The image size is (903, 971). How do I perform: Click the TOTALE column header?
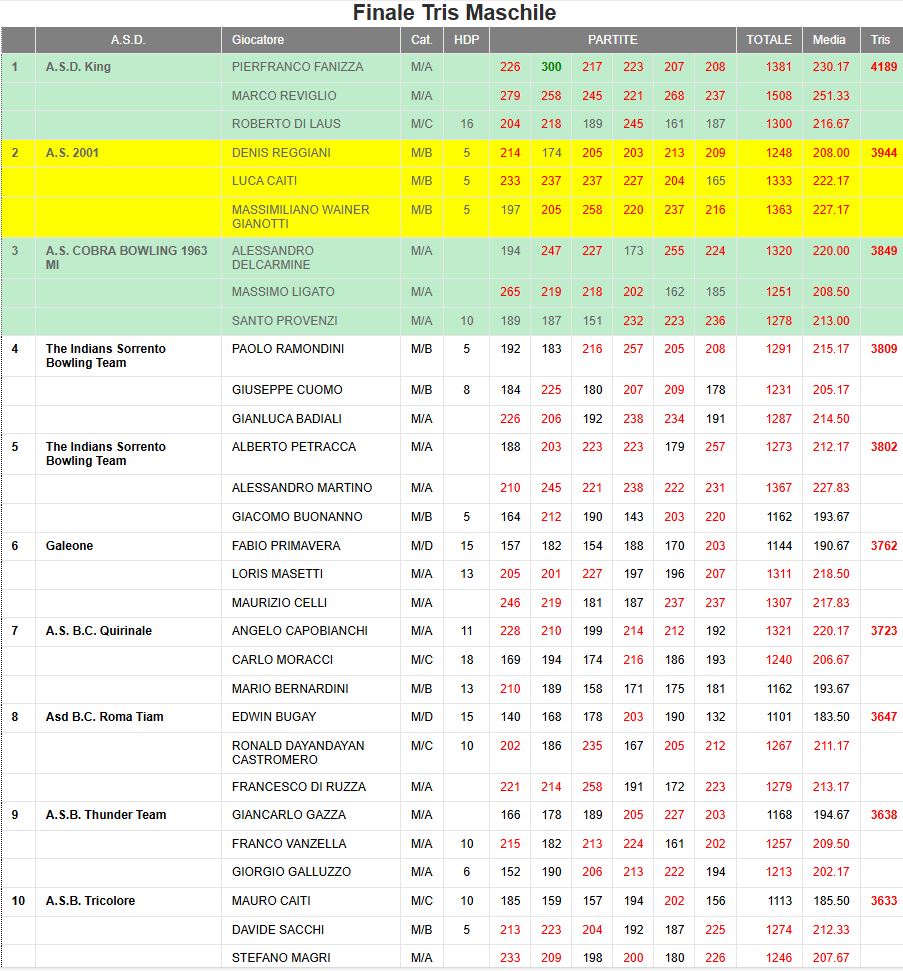click(x=769, y=40)
